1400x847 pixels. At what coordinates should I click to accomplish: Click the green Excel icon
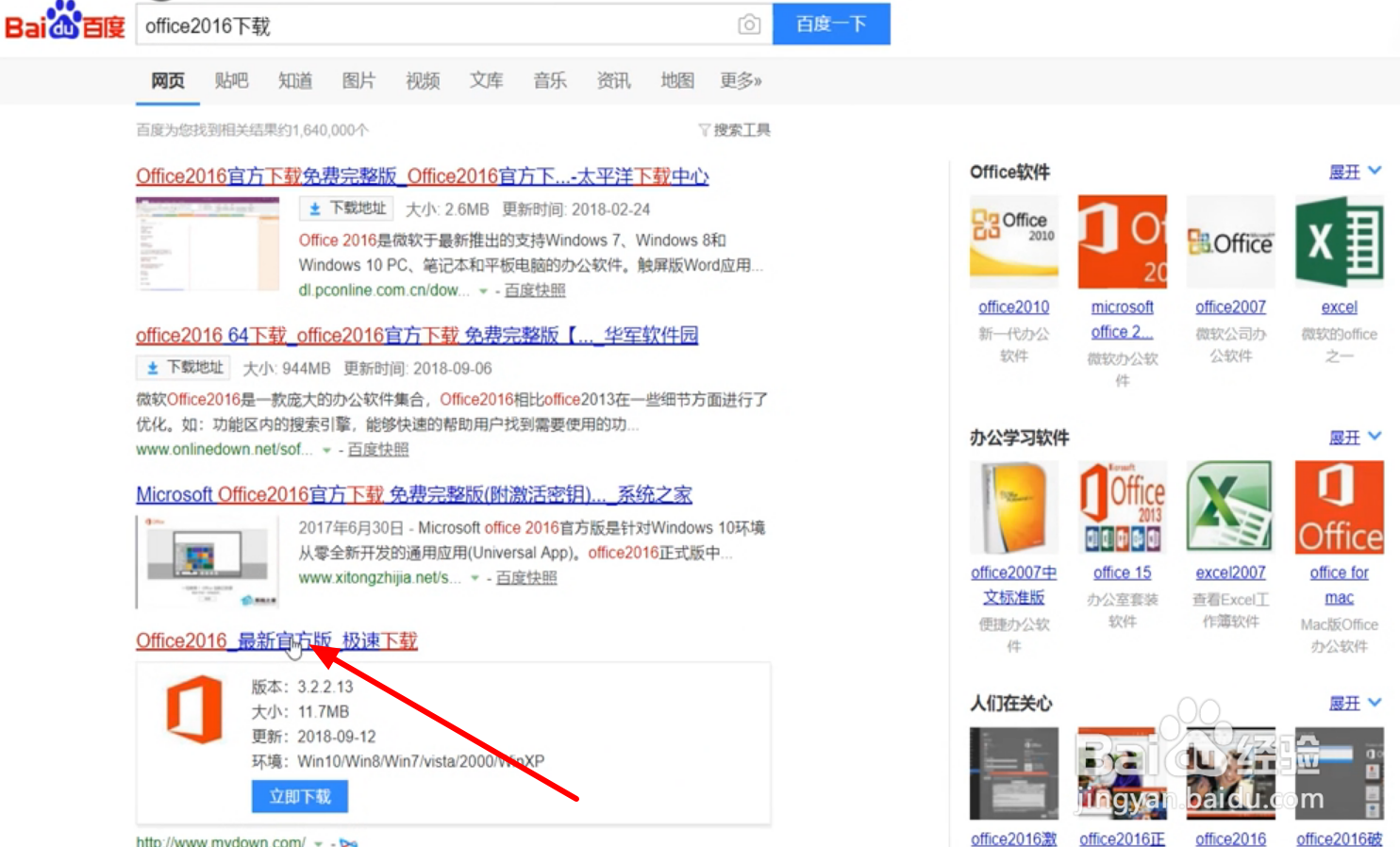coord(1340,241)
